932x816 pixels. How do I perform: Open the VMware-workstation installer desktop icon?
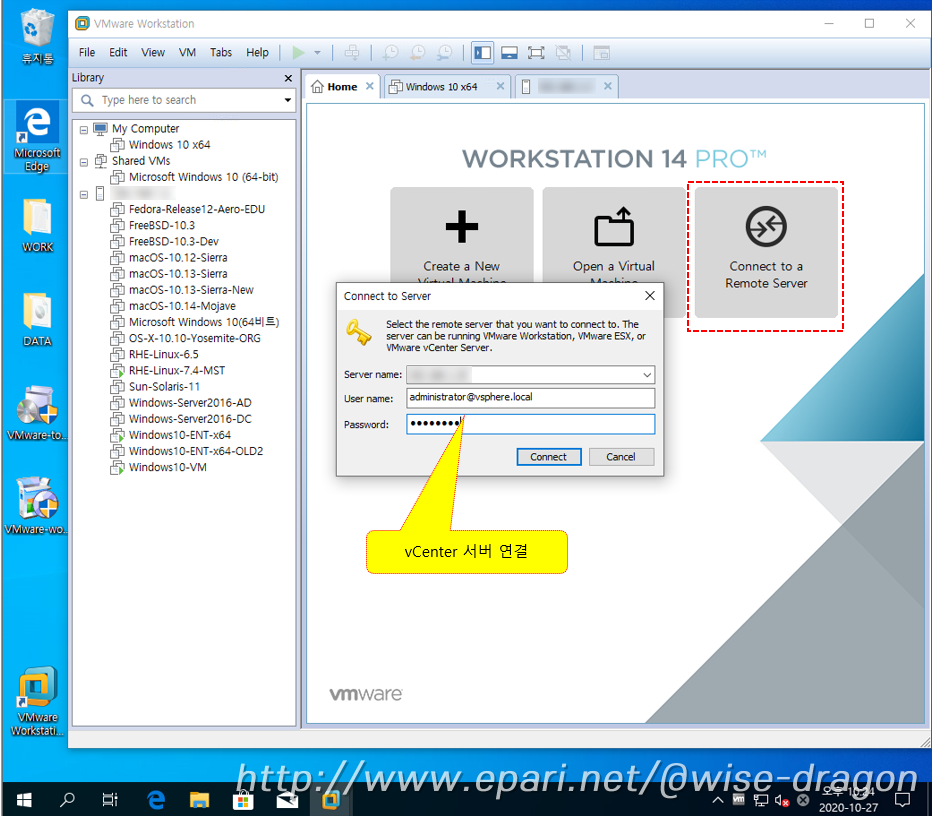click(x=37, y=506)
